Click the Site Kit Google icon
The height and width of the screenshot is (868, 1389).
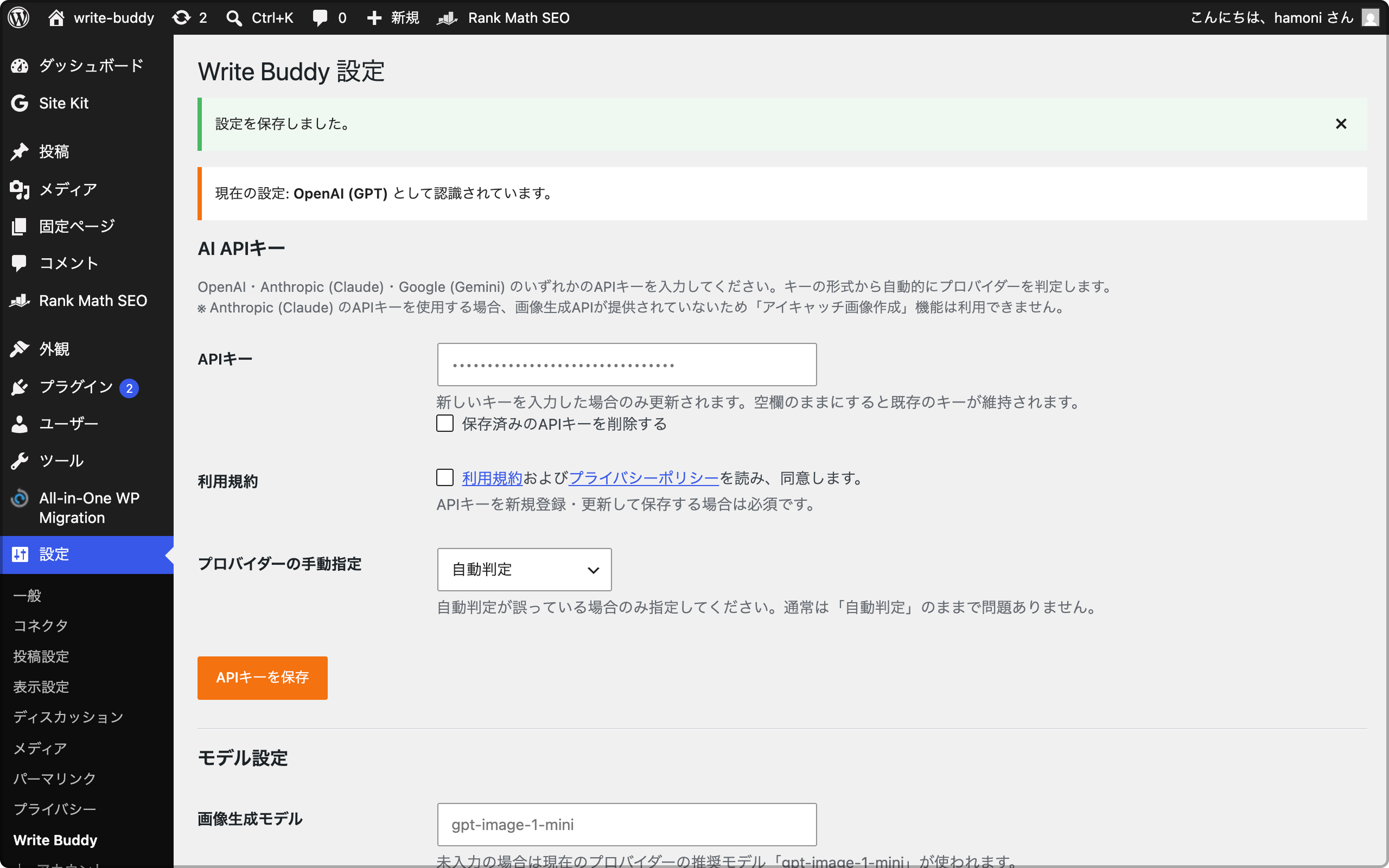(x=20, y=103)
